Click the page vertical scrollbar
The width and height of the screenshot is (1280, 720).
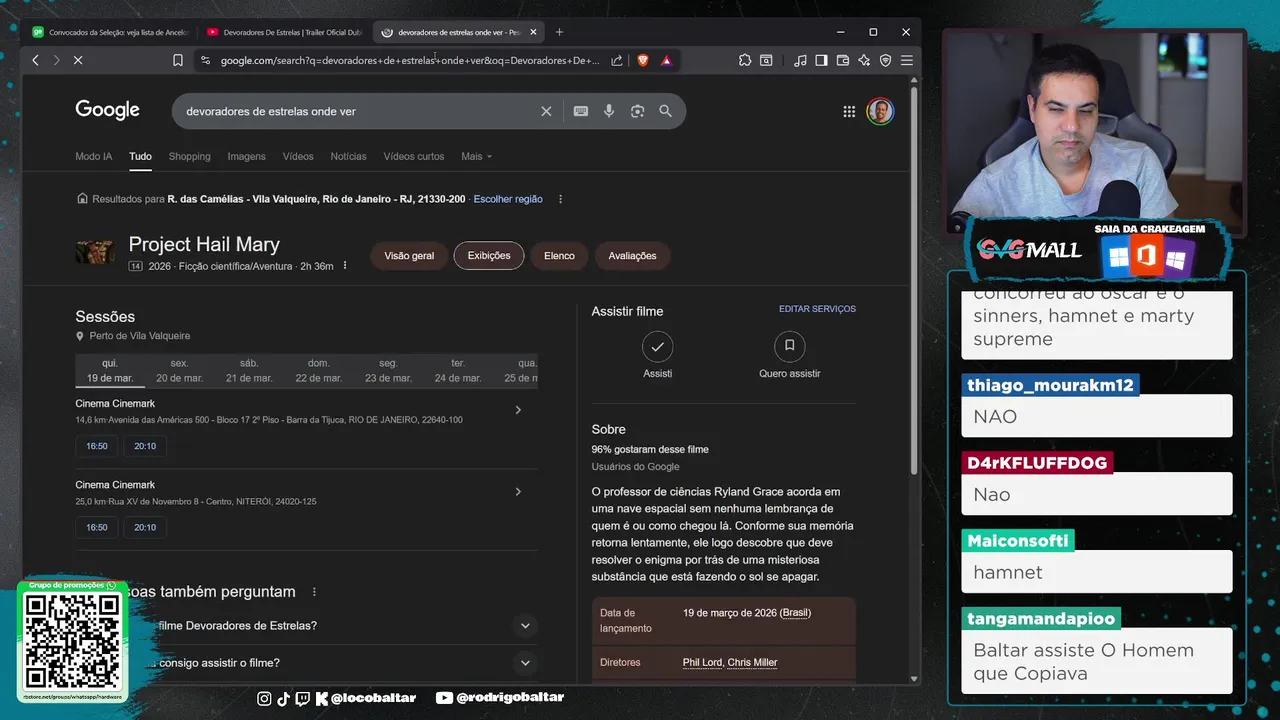914,280
